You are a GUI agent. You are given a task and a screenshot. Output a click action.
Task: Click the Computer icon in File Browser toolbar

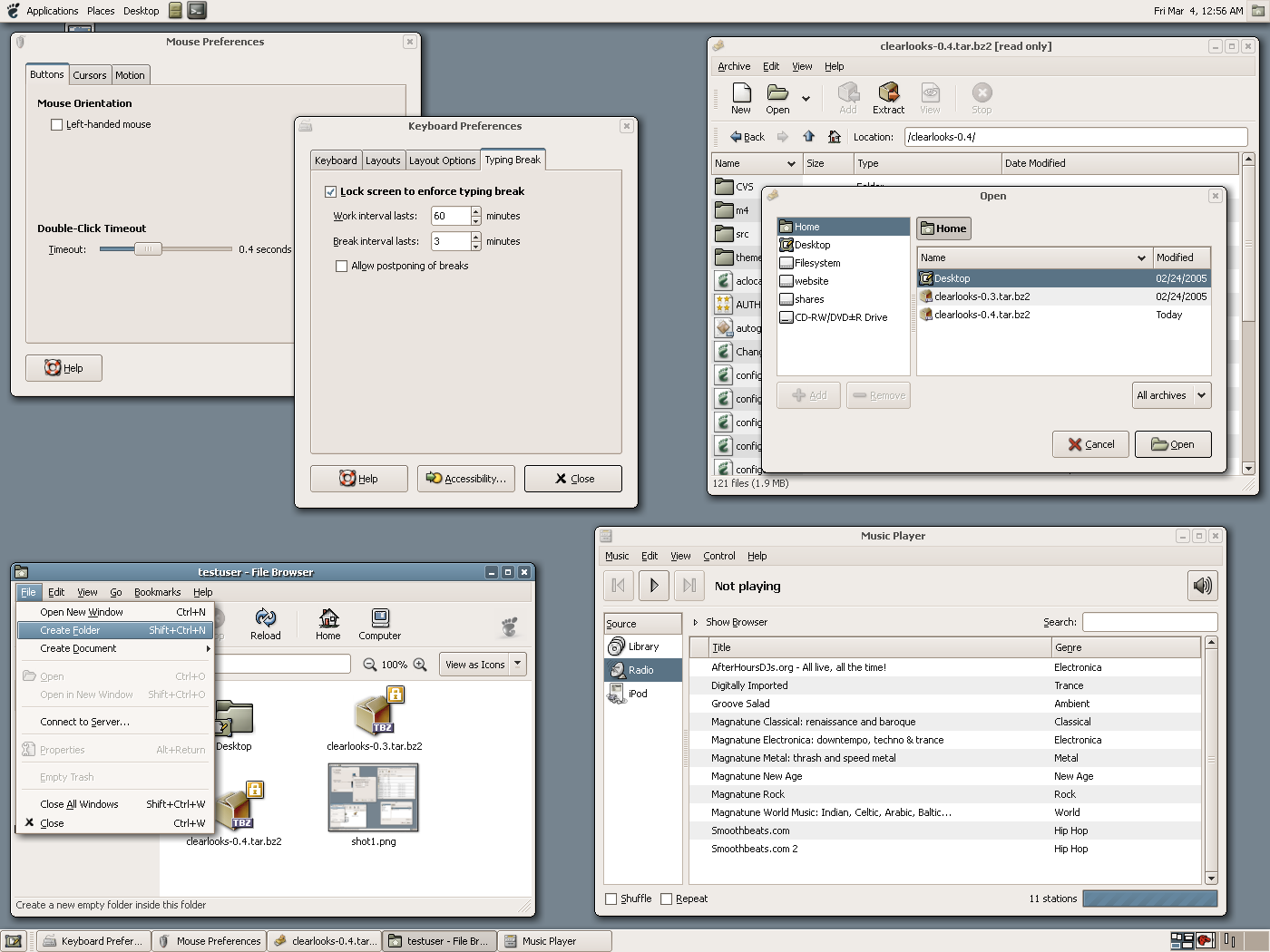point(379,624)
